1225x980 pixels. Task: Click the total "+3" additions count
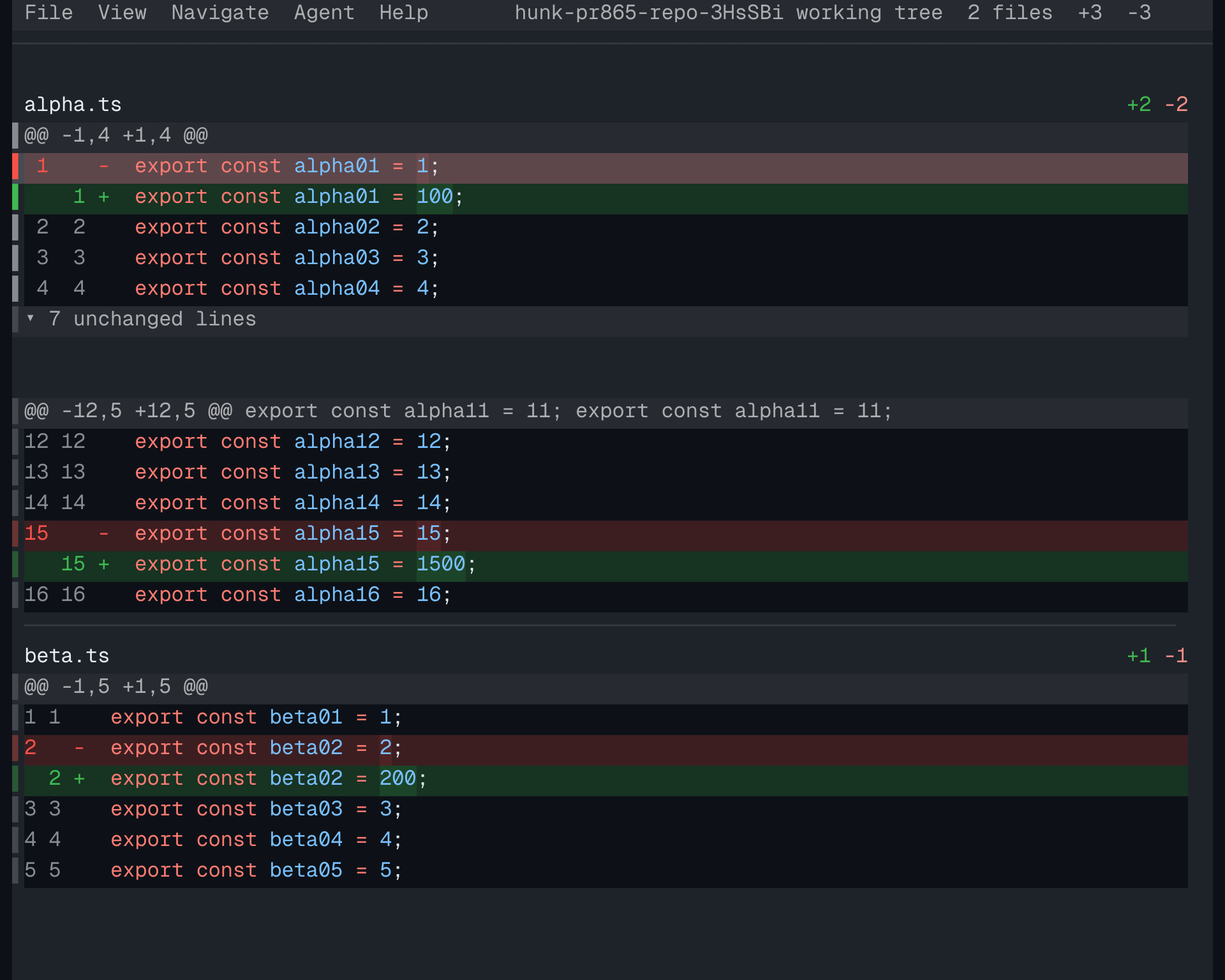[x=1090, y=13]
